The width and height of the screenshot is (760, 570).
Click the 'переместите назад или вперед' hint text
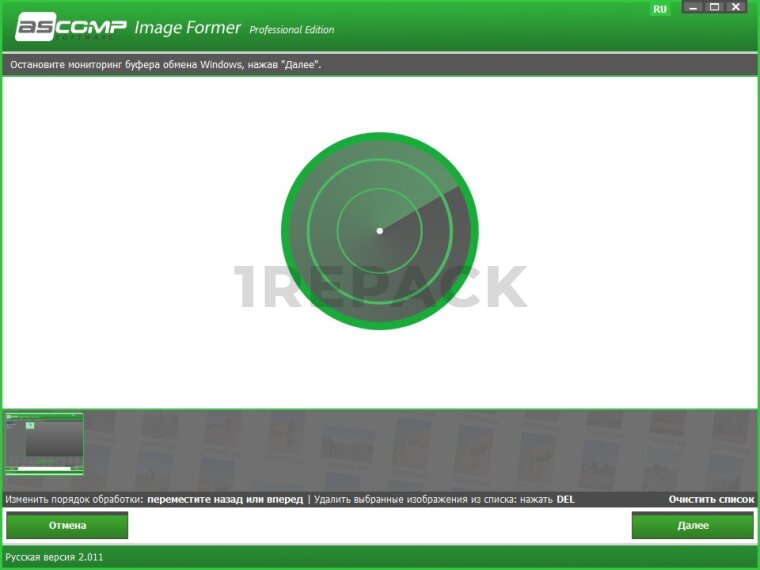tap(225, 499)
